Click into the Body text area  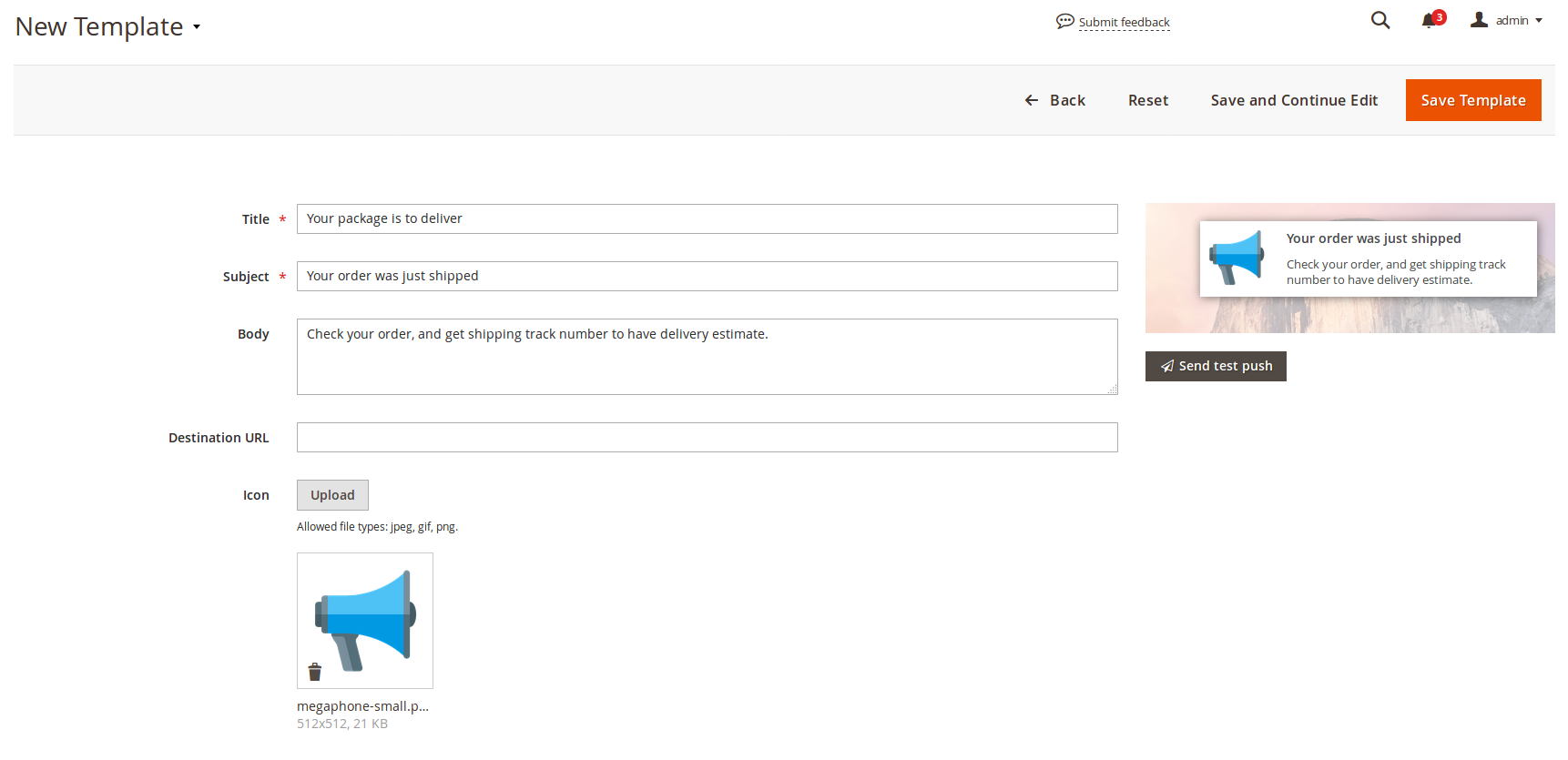point(707,357)
